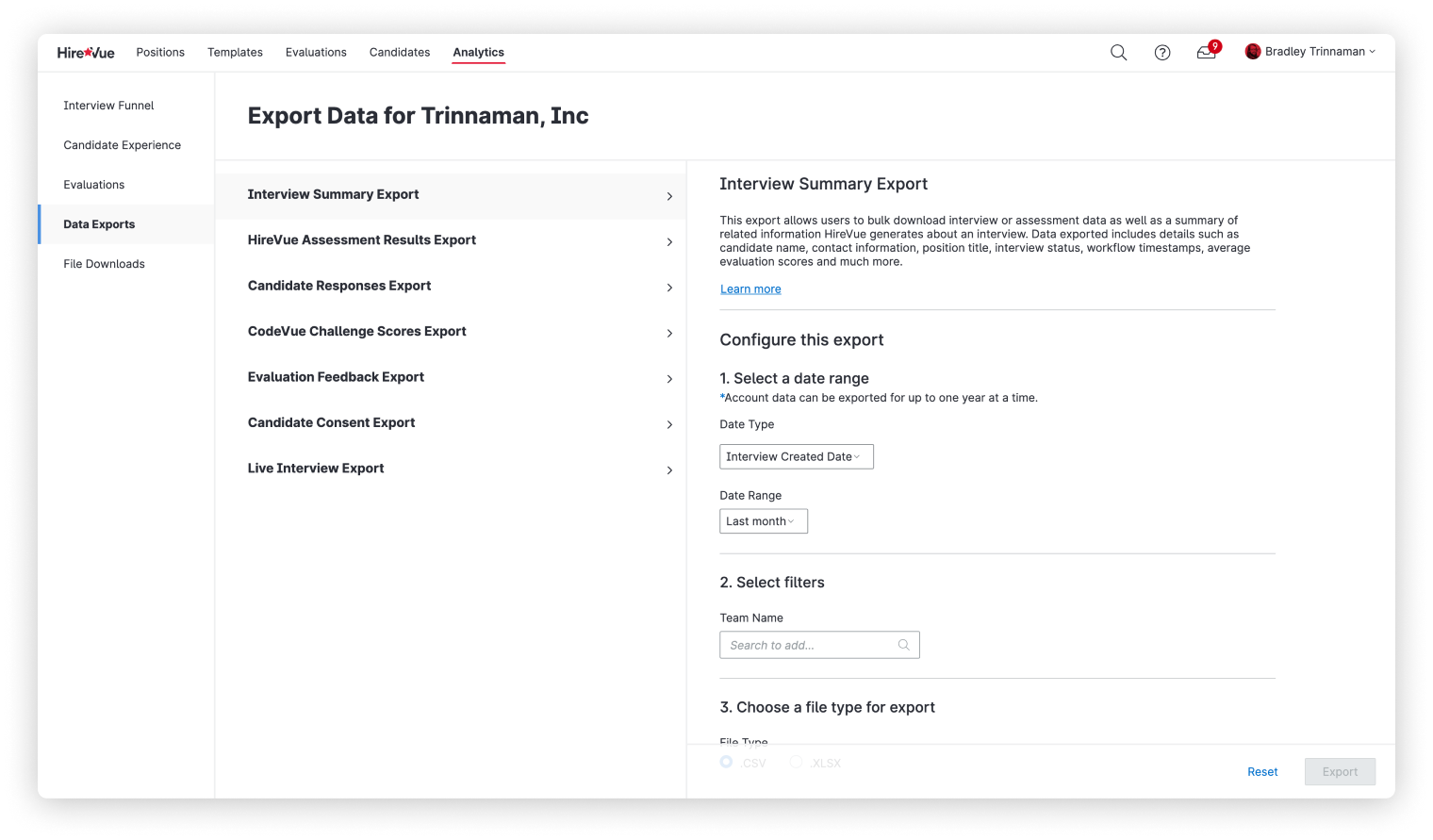1433x840 pixels.
Task: Expand Candidate Consent Export chevron
Action: point(669,424)
